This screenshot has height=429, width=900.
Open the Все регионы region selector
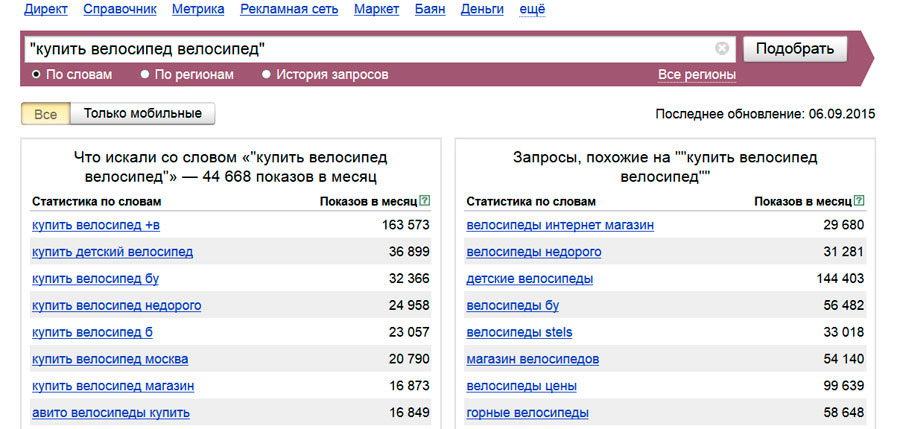coord(697,75)
